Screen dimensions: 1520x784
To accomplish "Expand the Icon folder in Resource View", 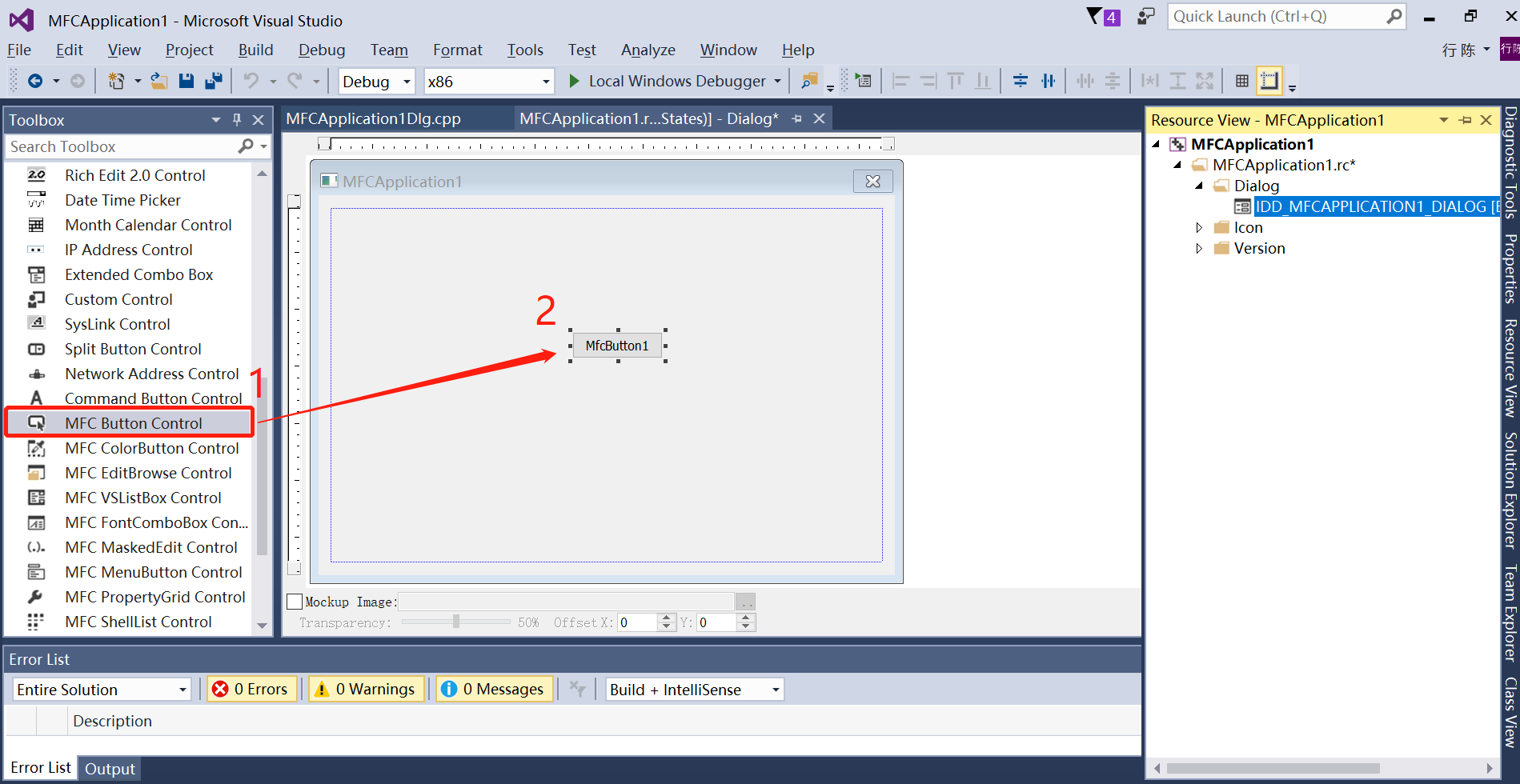I will pos(1199,227).
